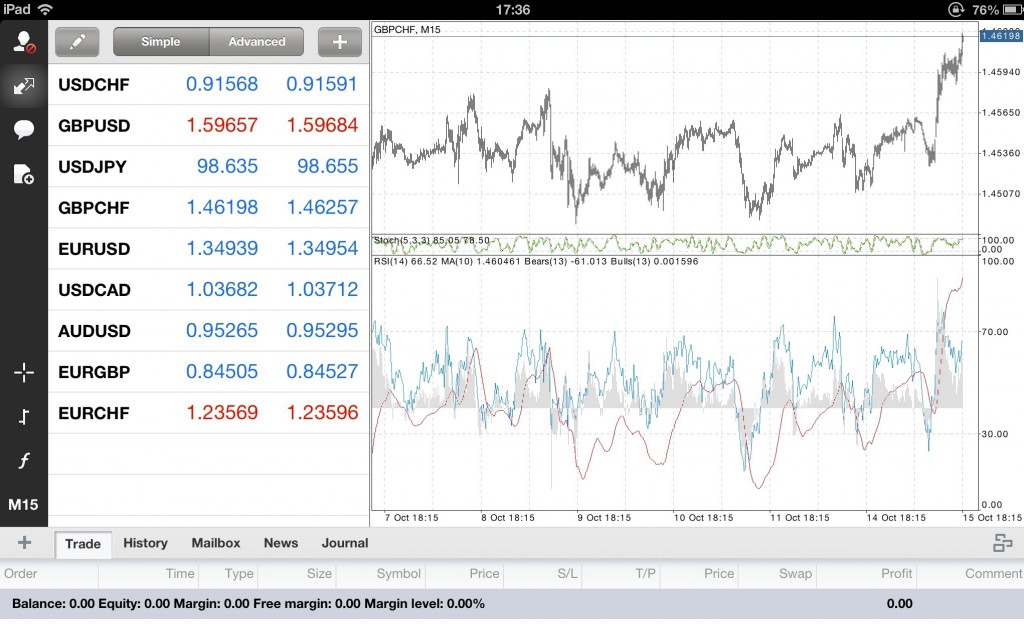Select the quotes and trade arrows icon

click(24, 86)
